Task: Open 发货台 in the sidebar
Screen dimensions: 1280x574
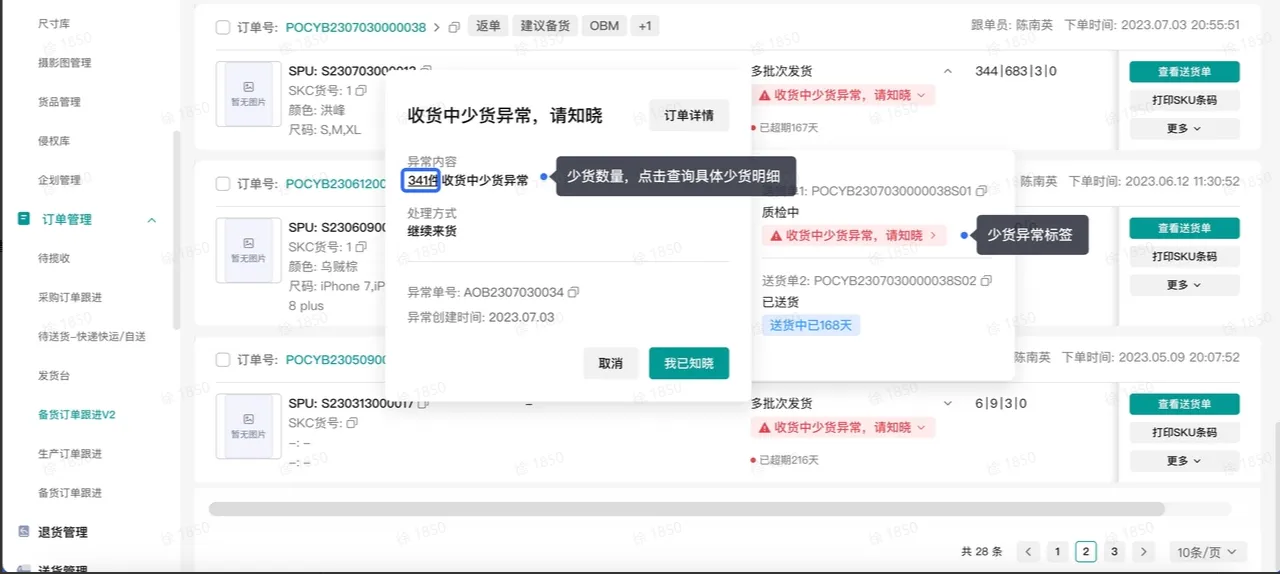Action: [x=54, y=375]
